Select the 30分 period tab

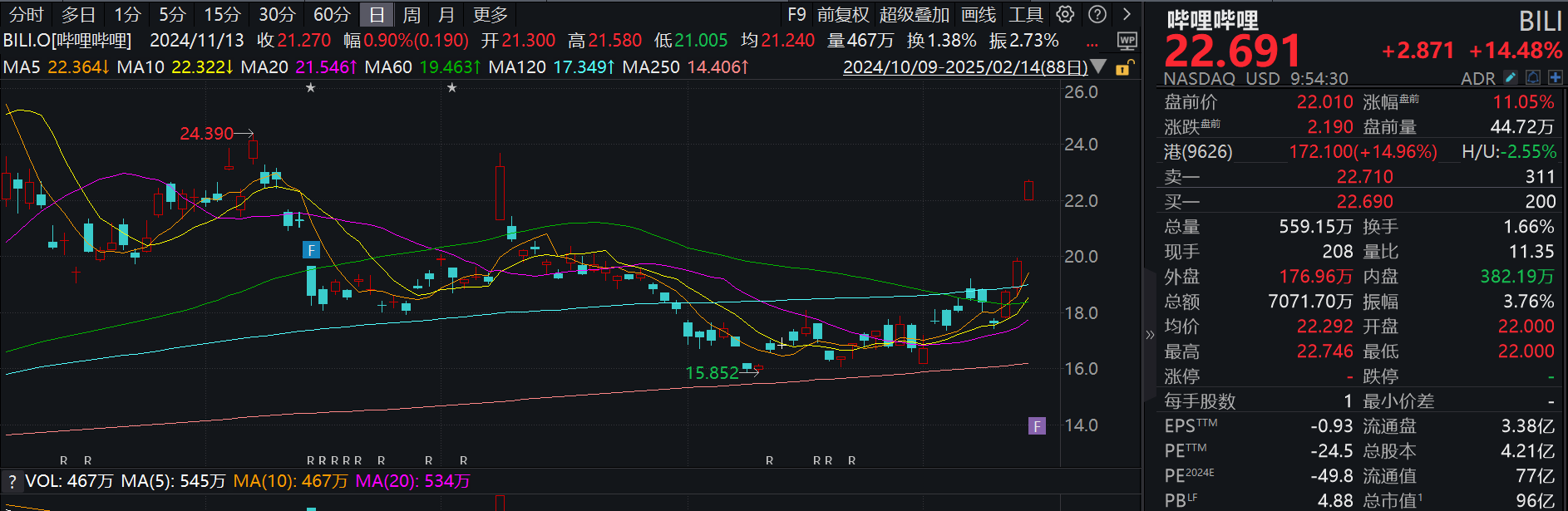[x=277, y=14]
